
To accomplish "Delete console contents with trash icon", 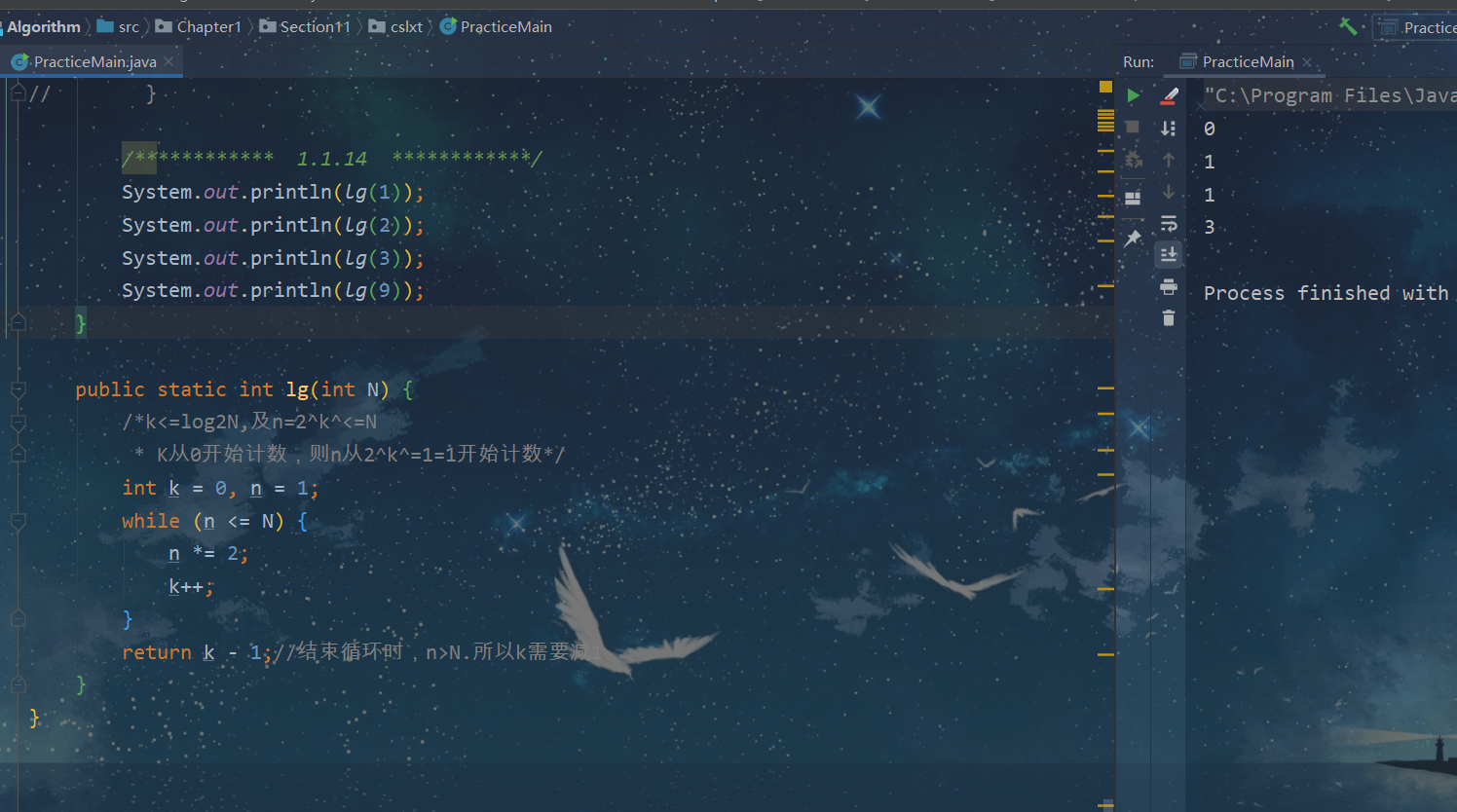I will tap(1168, 315).
